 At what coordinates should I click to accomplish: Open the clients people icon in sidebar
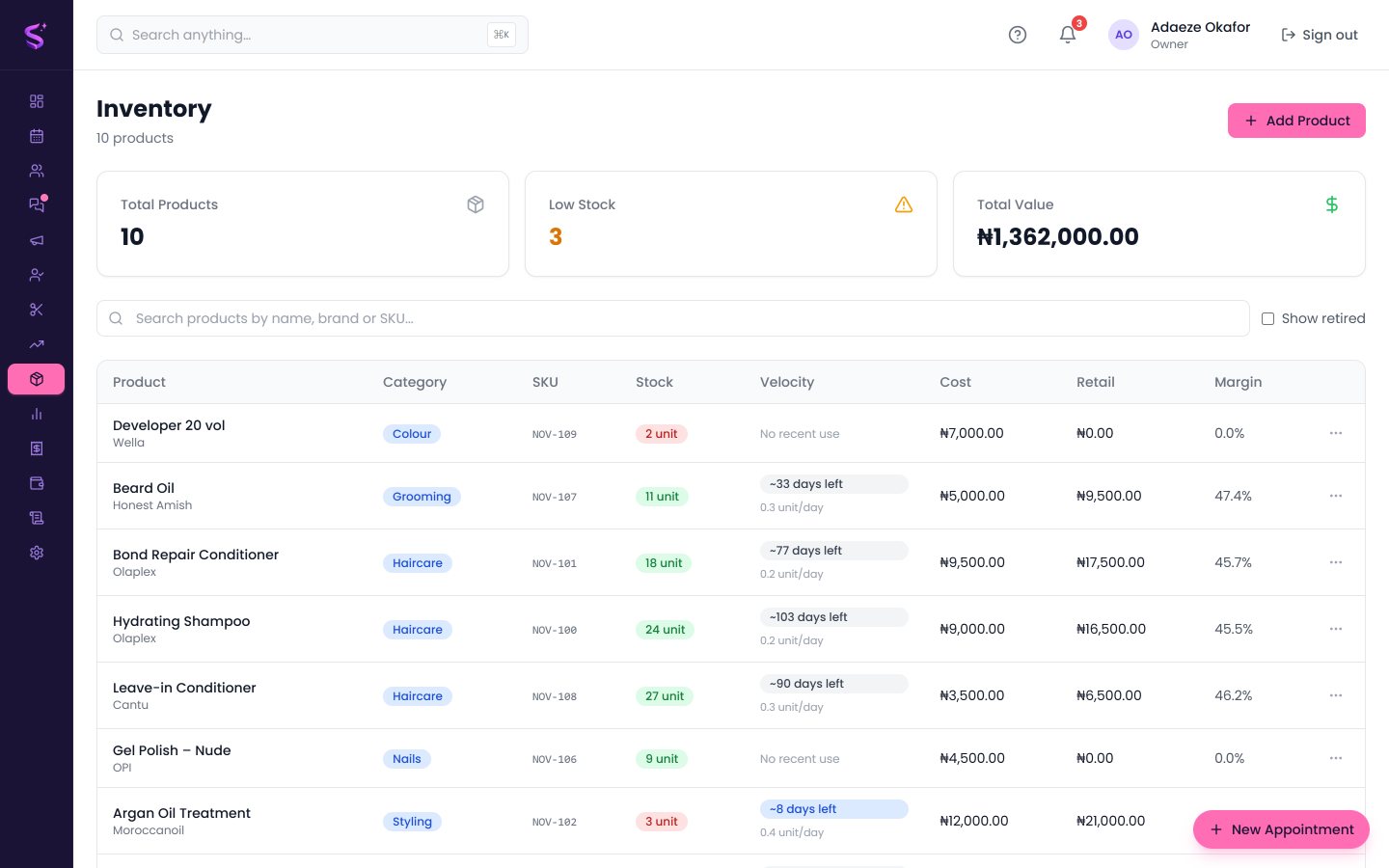point(37,171)
